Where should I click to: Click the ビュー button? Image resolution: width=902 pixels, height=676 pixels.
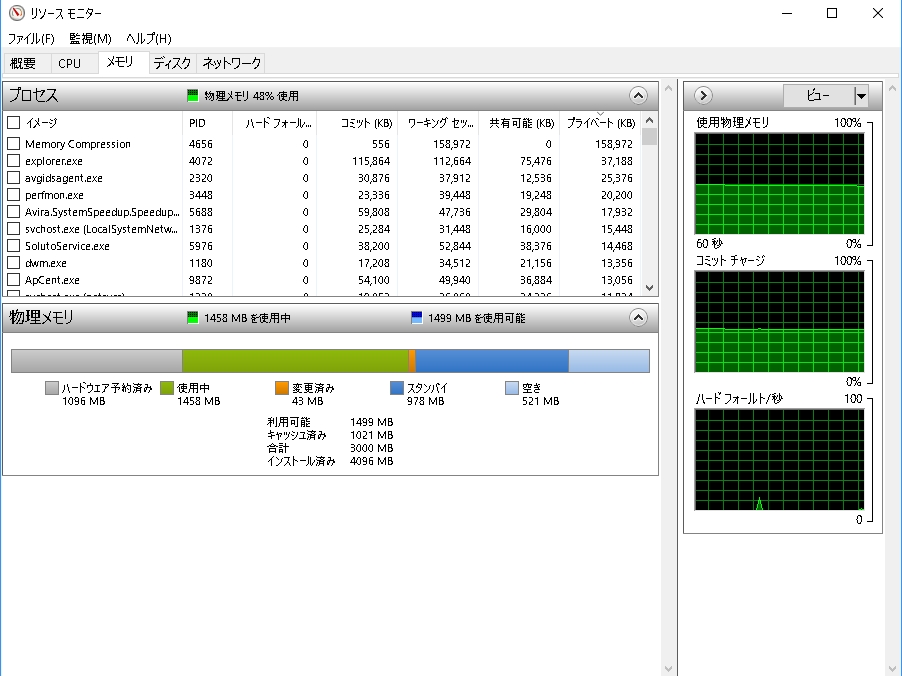point(819,96)
